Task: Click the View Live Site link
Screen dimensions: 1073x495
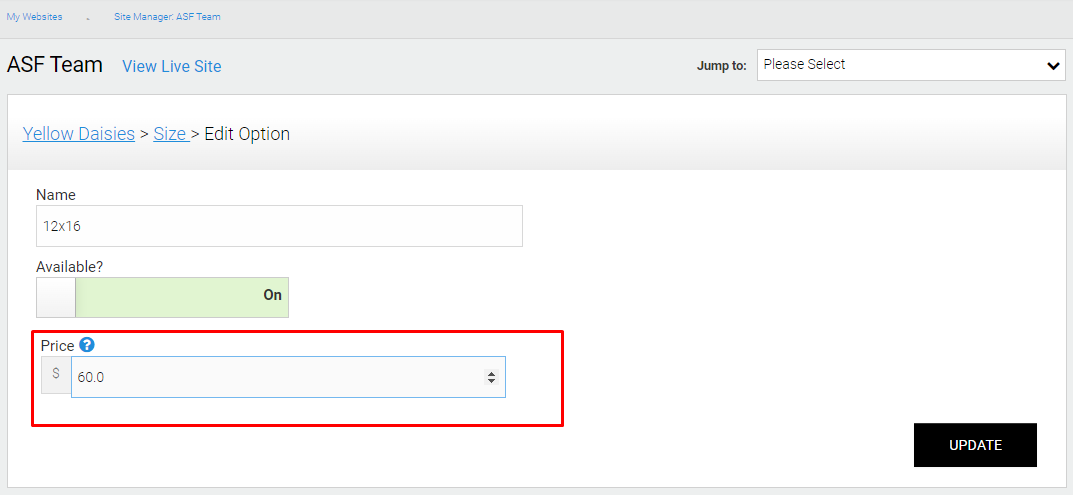Action: pyautogui.click(x=172, y=66)
